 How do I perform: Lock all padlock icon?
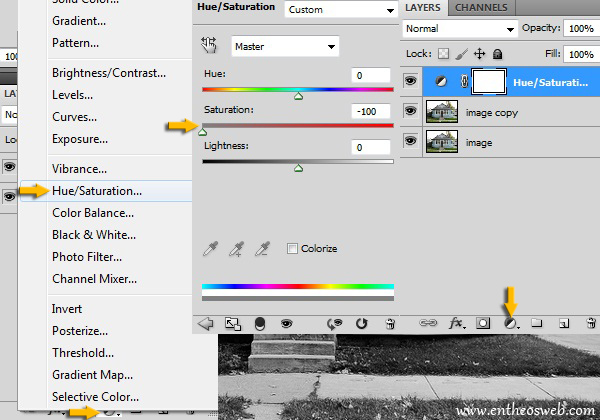(x=497, y=54)
